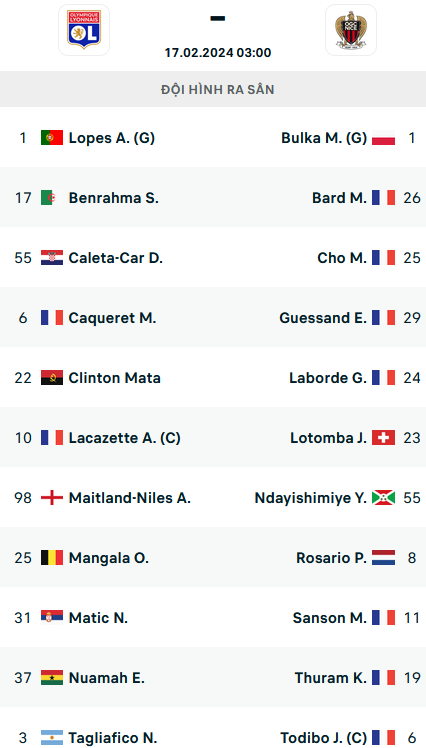Click Switzerland flag next to Lotomba J.
The image size is (426, 748).
tap(384, 437)
